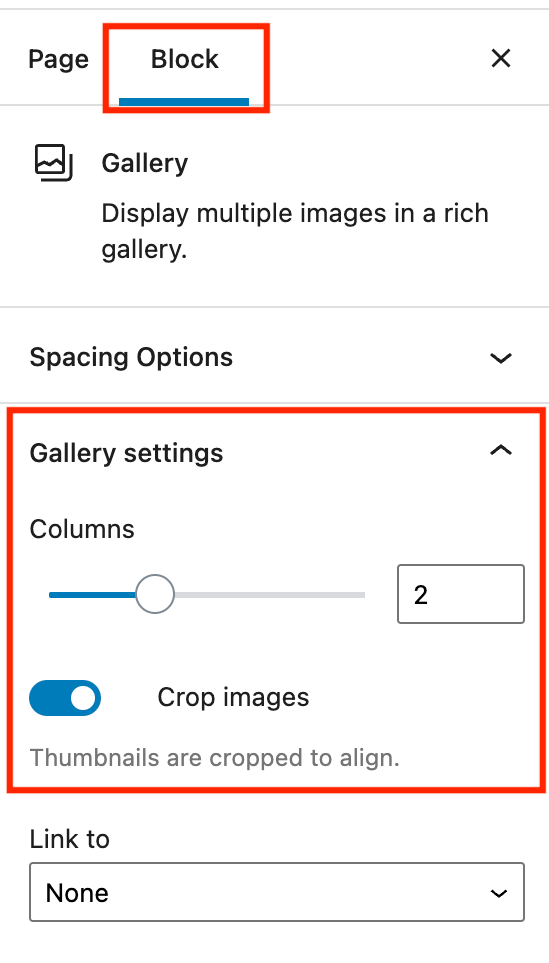The height and width of the screenshot is (963, 549).
Task: Close the settings sidebar with X
Action: point(501,59)
